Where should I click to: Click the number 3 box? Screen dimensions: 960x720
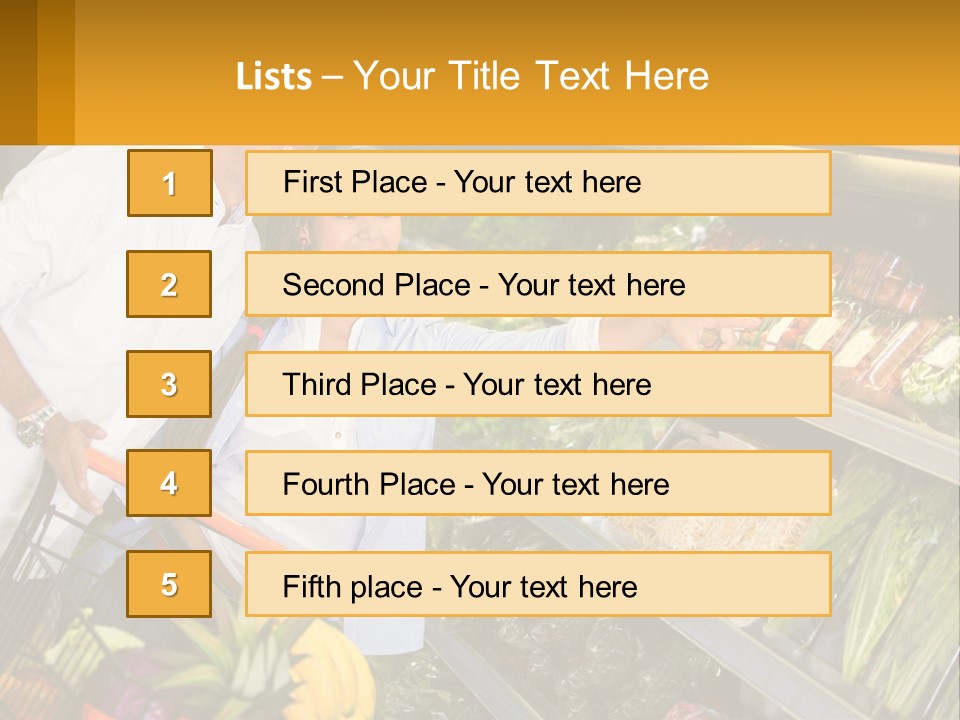click(169, 384)
